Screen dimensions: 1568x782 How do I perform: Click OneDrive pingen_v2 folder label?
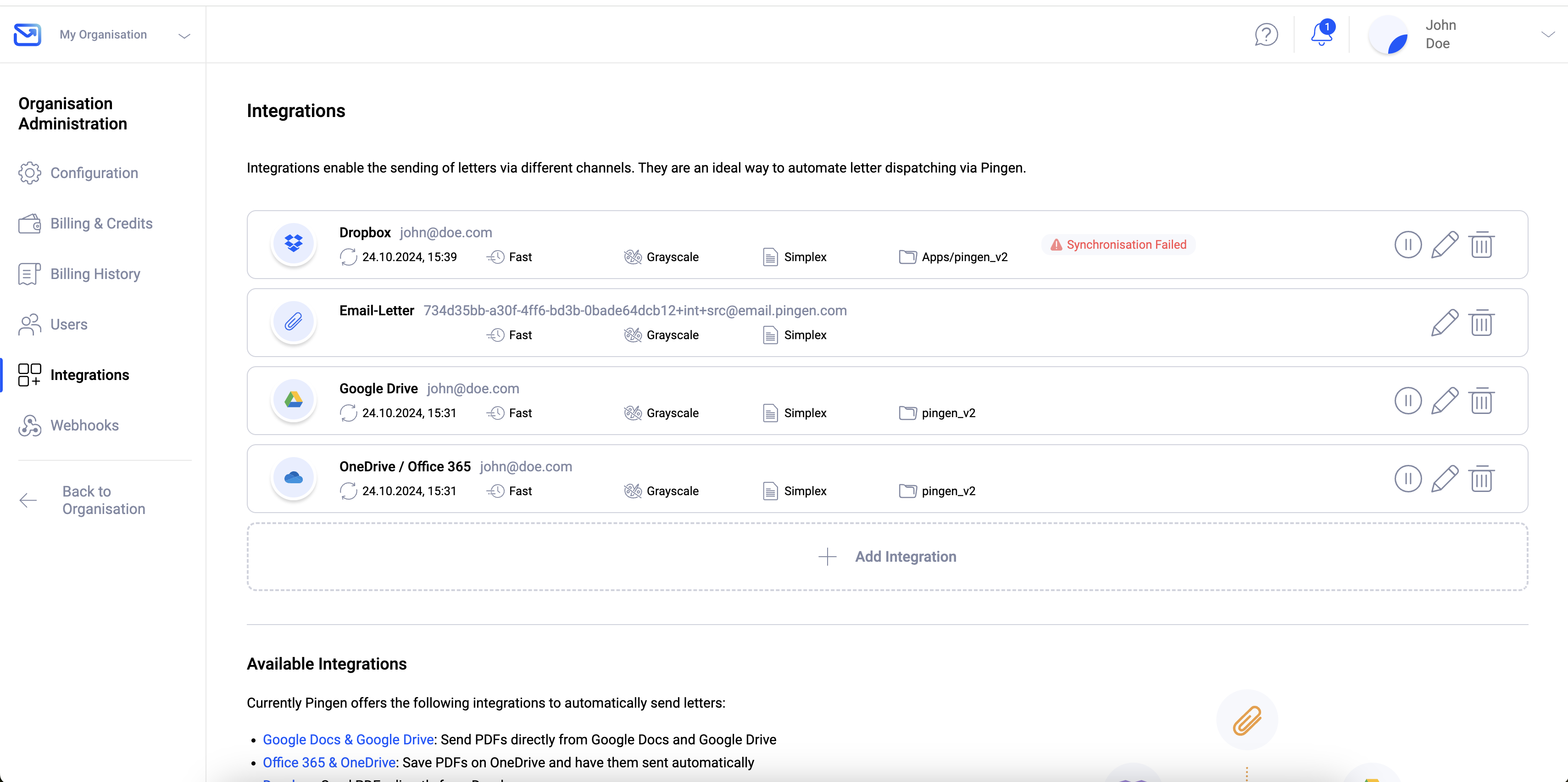pyautogui.click(x=948, y=491)
